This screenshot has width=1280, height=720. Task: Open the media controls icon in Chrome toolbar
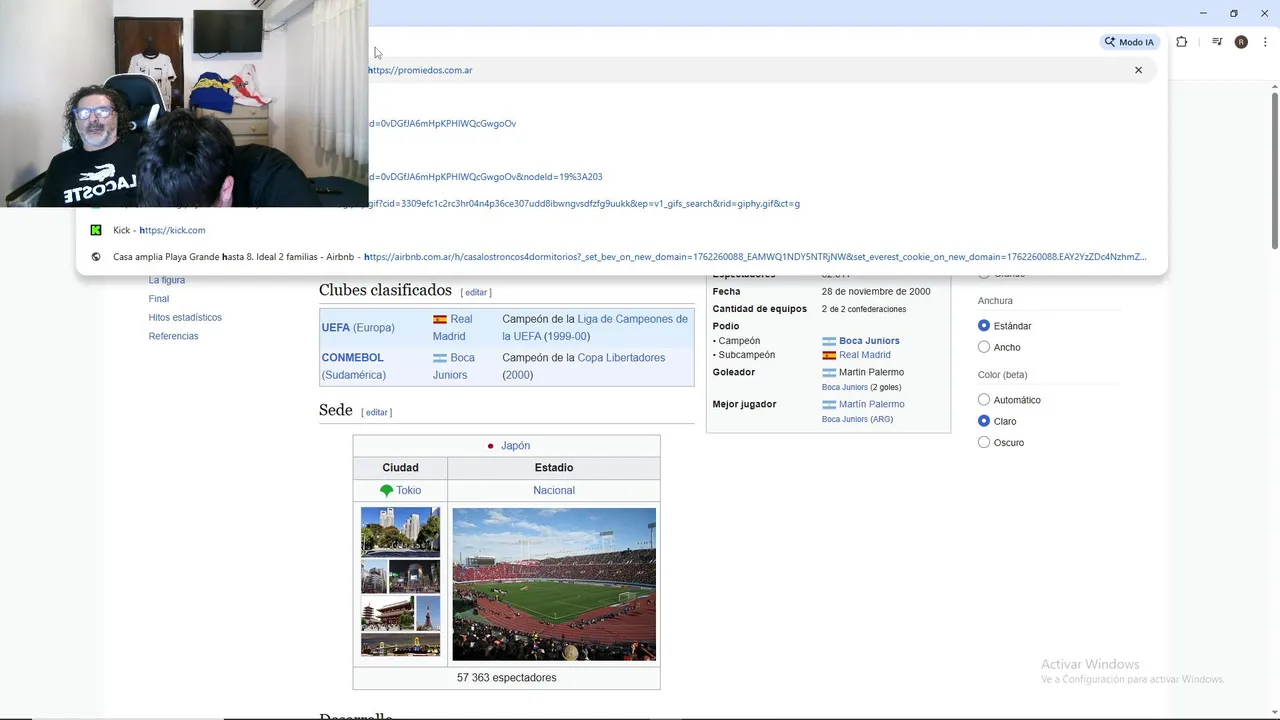click(1217, 42)
